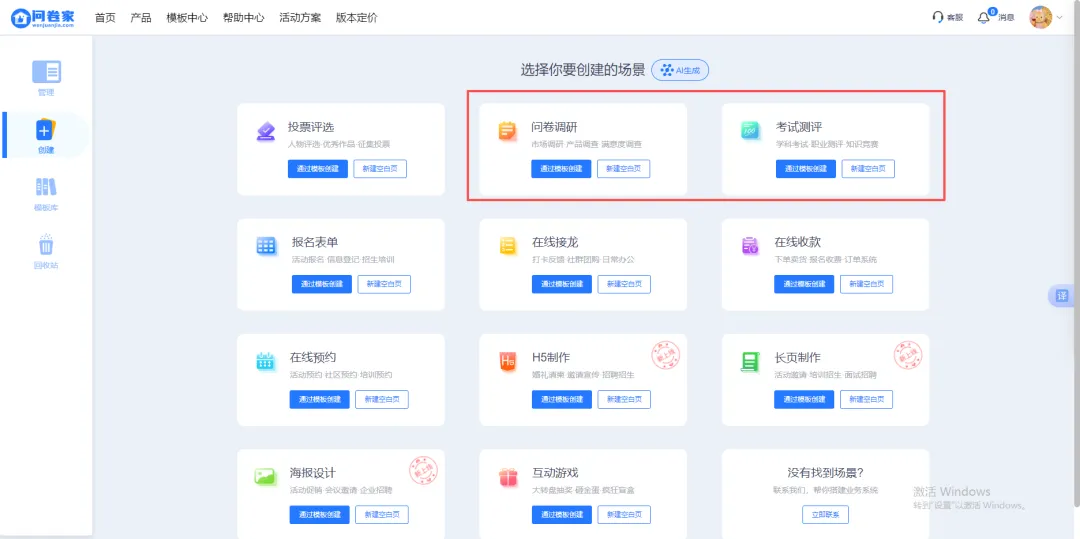
Task: Open the 产品 menu in top navigation
Action: (141, 18)
